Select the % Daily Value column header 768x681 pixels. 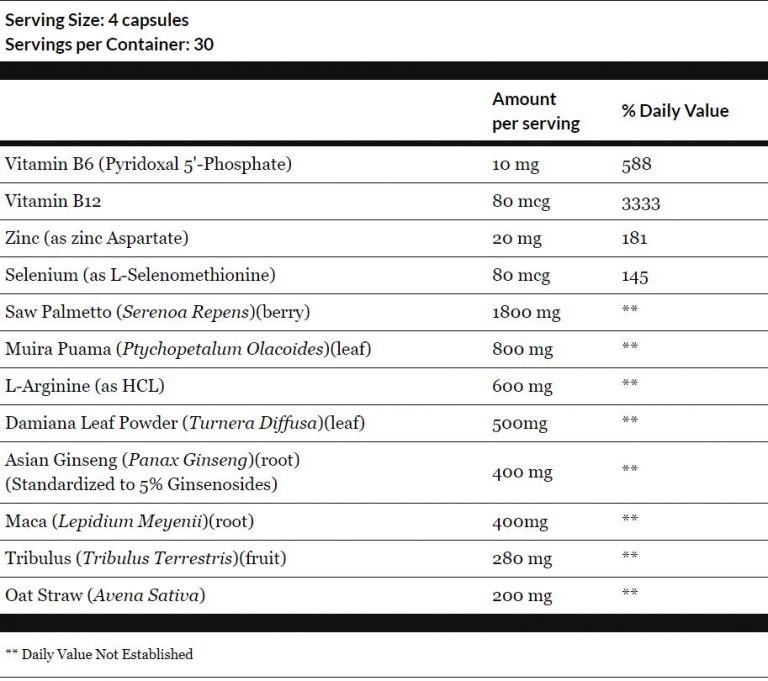(675, 111)
